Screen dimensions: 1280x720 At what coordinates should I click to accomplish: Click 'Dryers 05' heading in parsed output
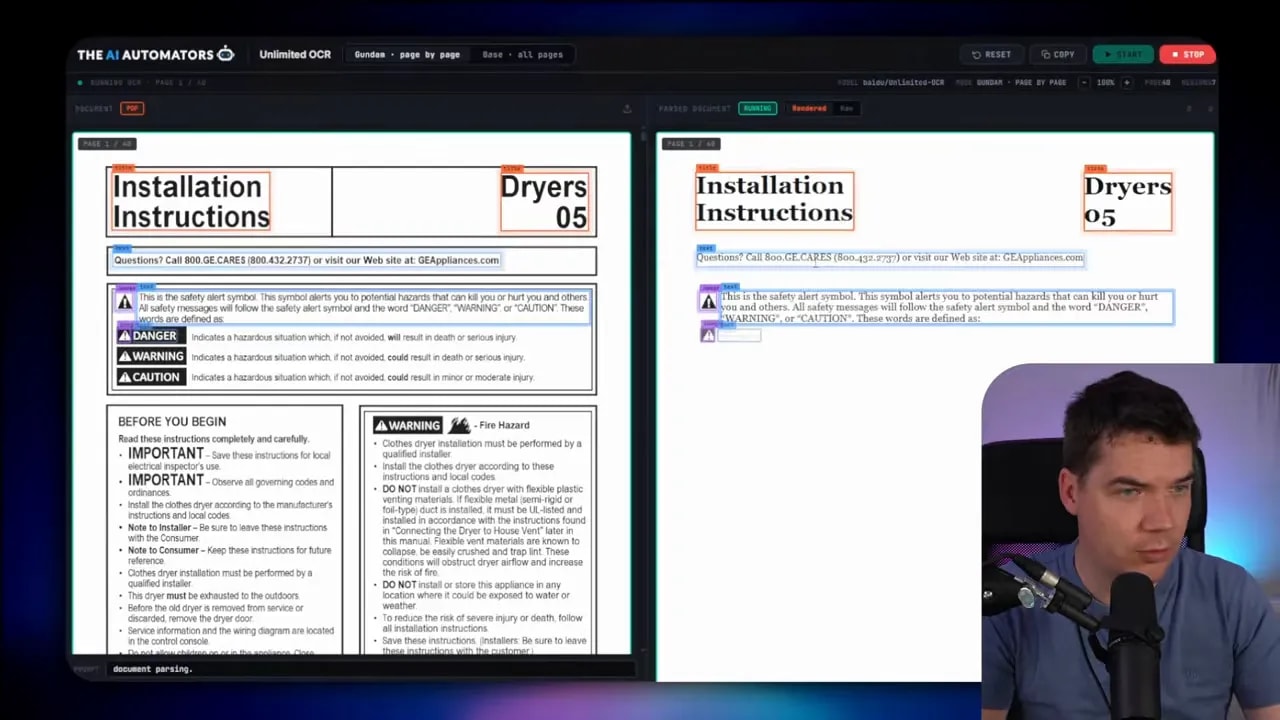point(1127,200)
